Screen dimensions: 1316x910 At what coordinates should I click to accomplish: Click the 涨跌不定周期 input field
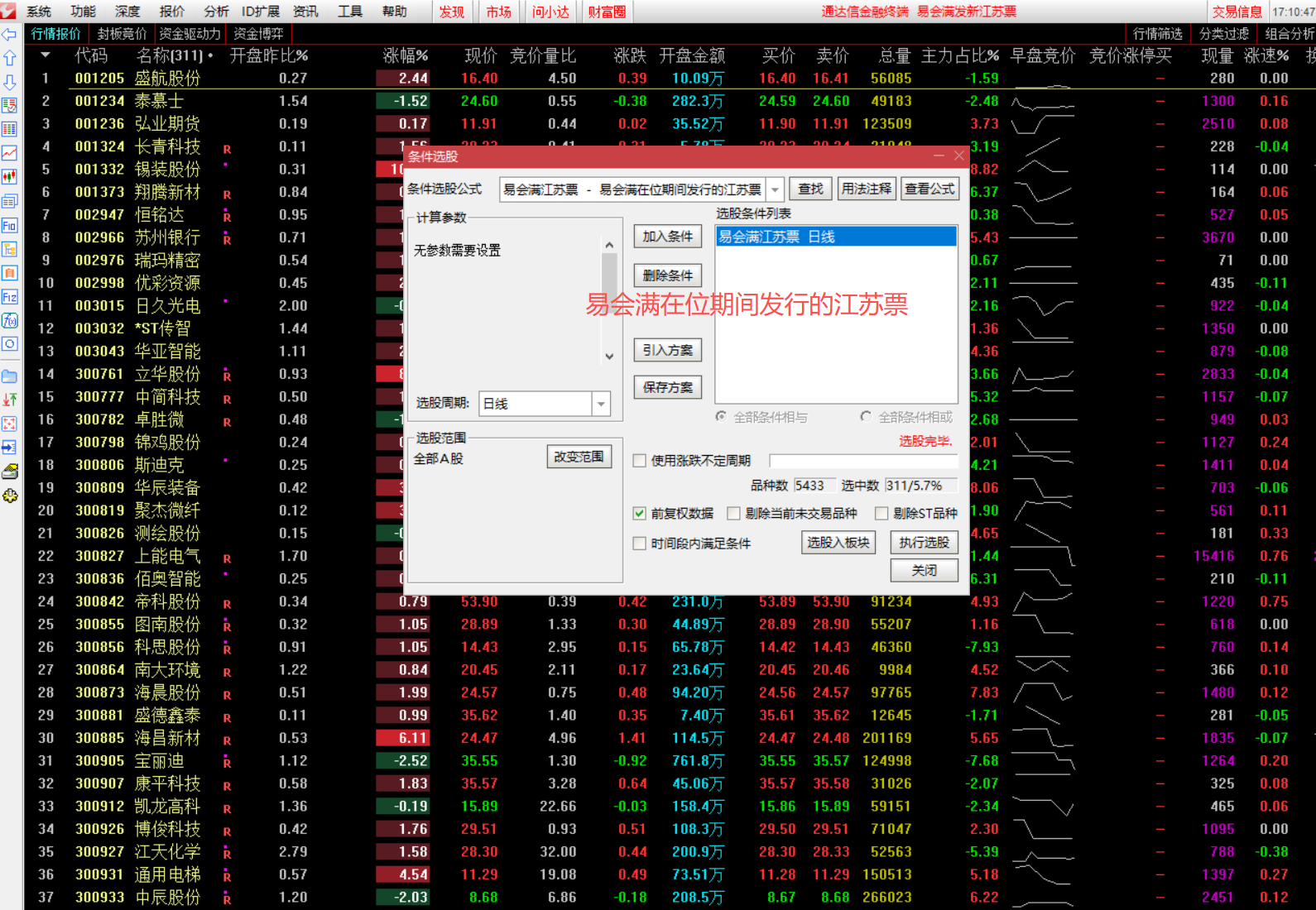click(x=863, y=461)
